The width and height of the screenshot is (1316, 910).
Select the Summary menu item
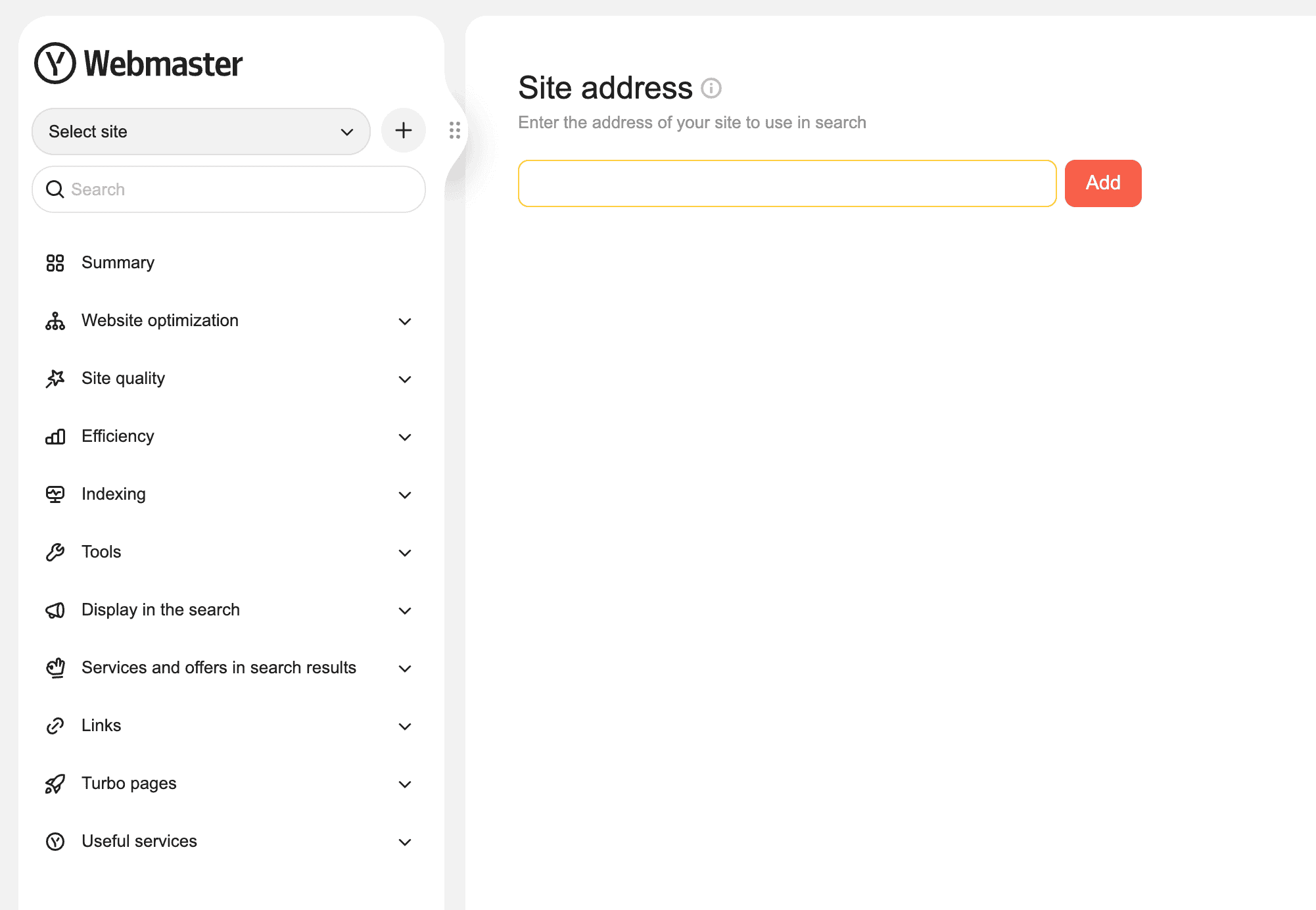(x=118, y=262)
